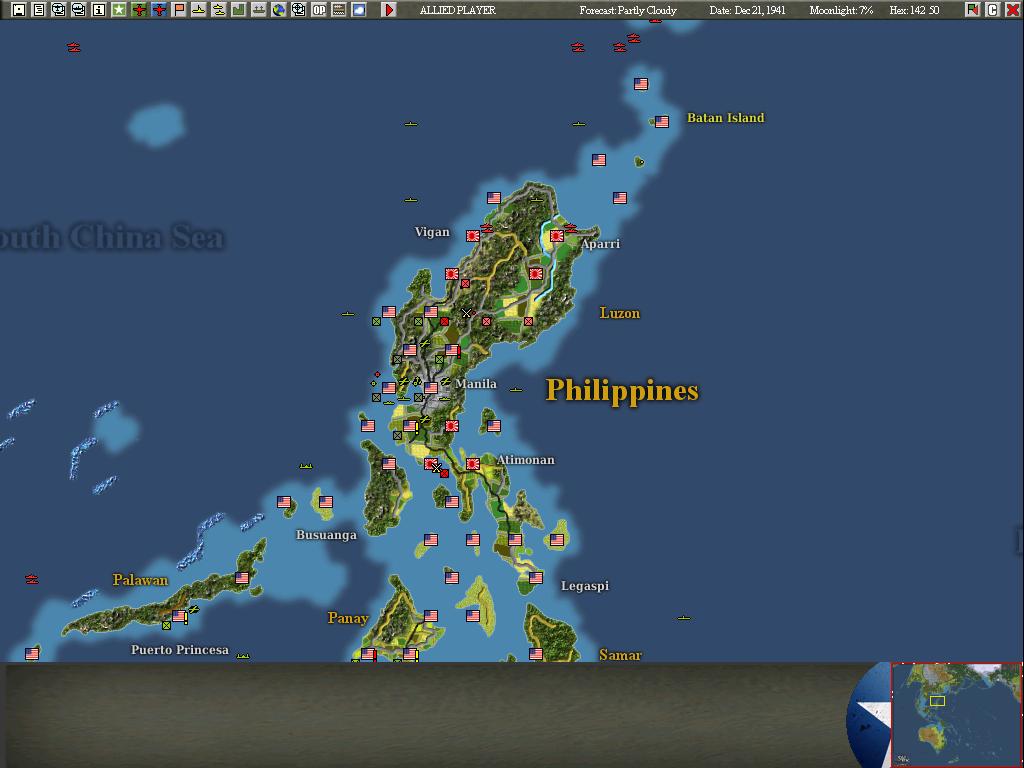Select red enemy task force in top-left sea
The width and height of the screenshot is (1024, 768).
[74, 47]
